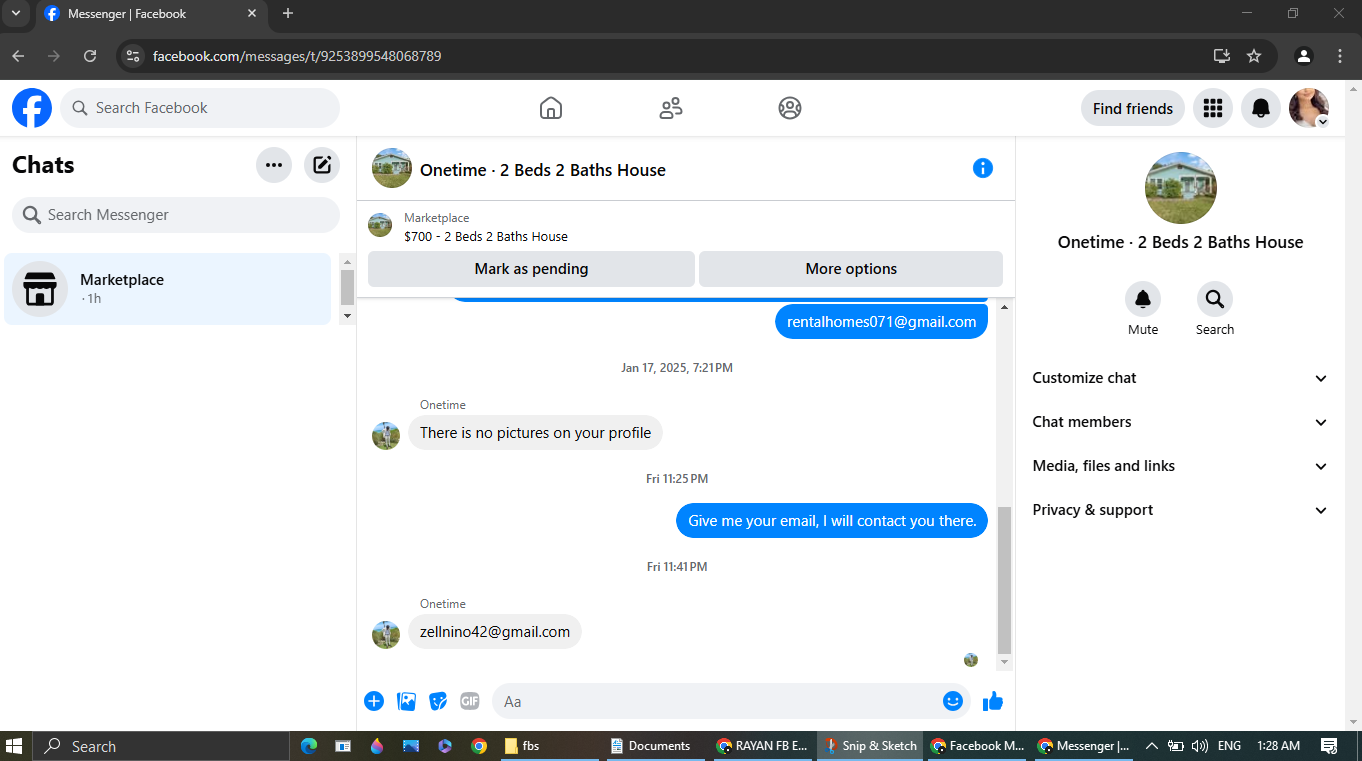
Task: Open the tab search dropdown arrow
Action: click(x=16, y=14)
